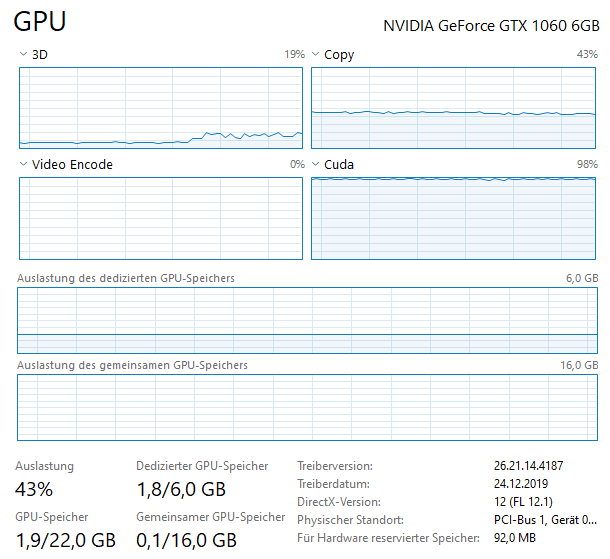Click inside the Copy usage graph
This screenshot has width=610, height=559.
(455, 108)
